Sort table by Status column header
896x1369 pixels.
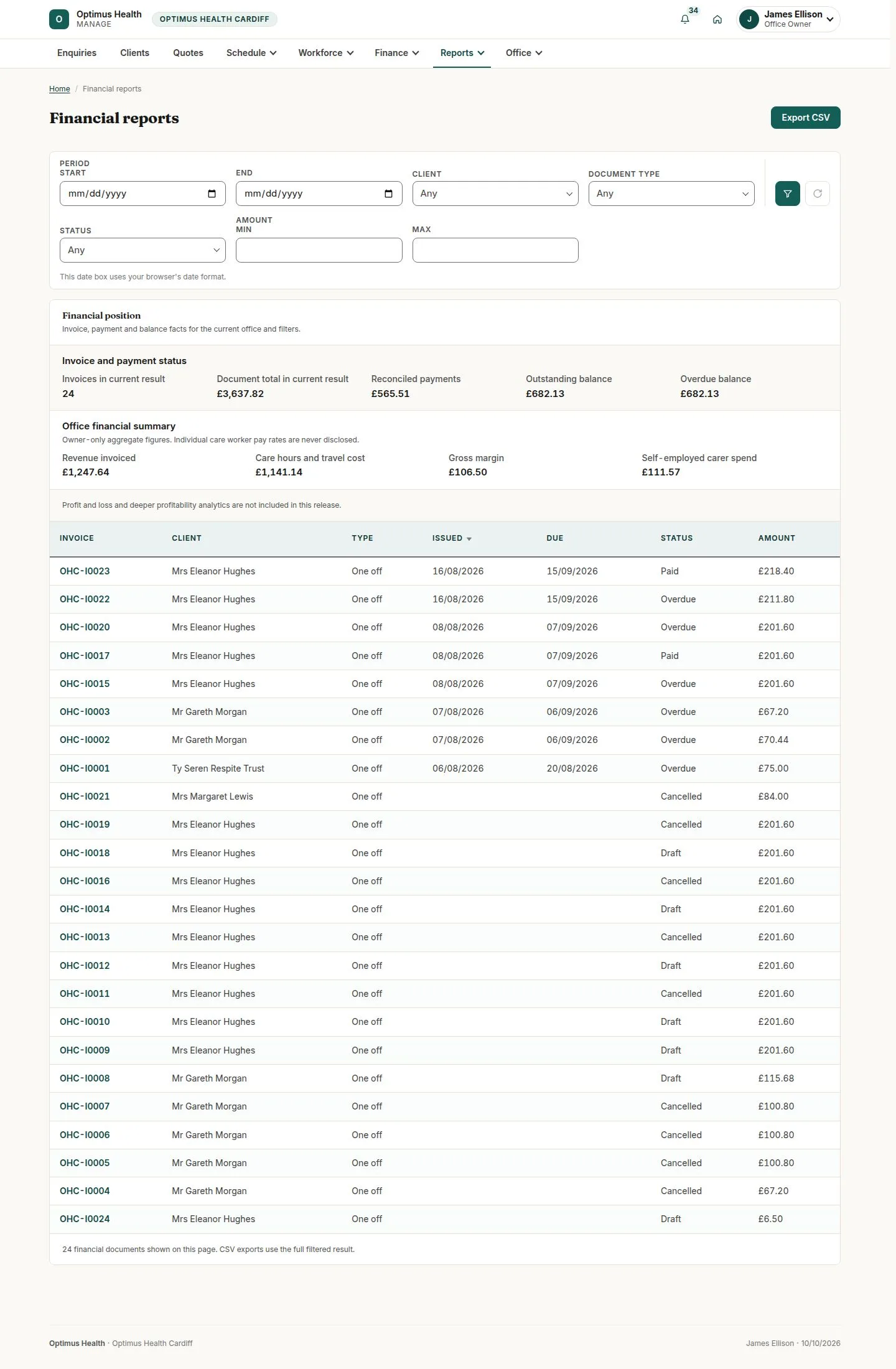pos(676,538)
